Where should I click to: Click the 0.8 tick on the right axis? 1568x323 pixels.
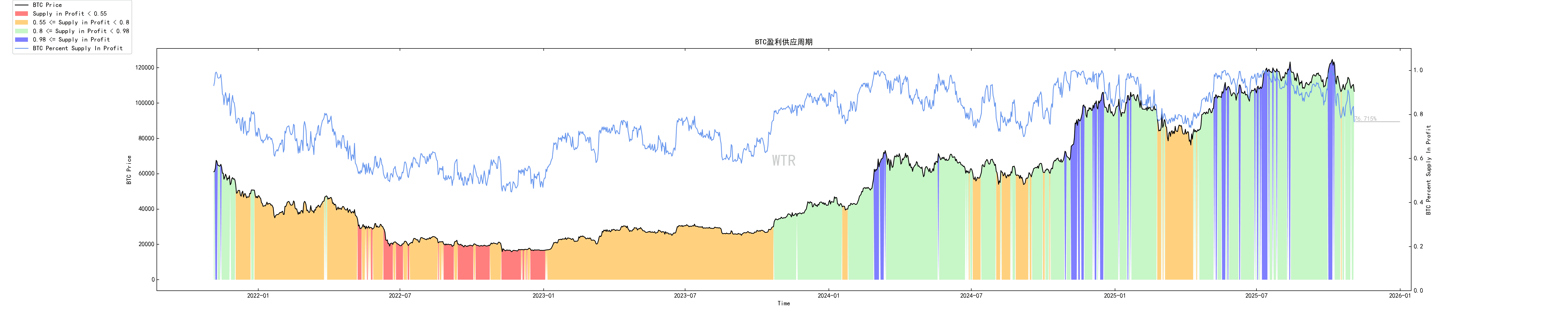point(1418,115)
